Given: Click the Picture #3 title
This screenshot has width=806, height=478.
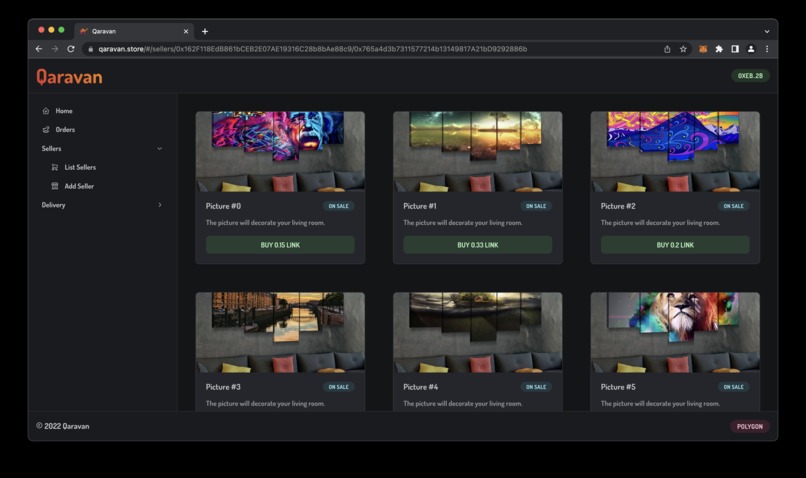Looking at the screenshot, I should pyautogui.click(x=223, y=387).
